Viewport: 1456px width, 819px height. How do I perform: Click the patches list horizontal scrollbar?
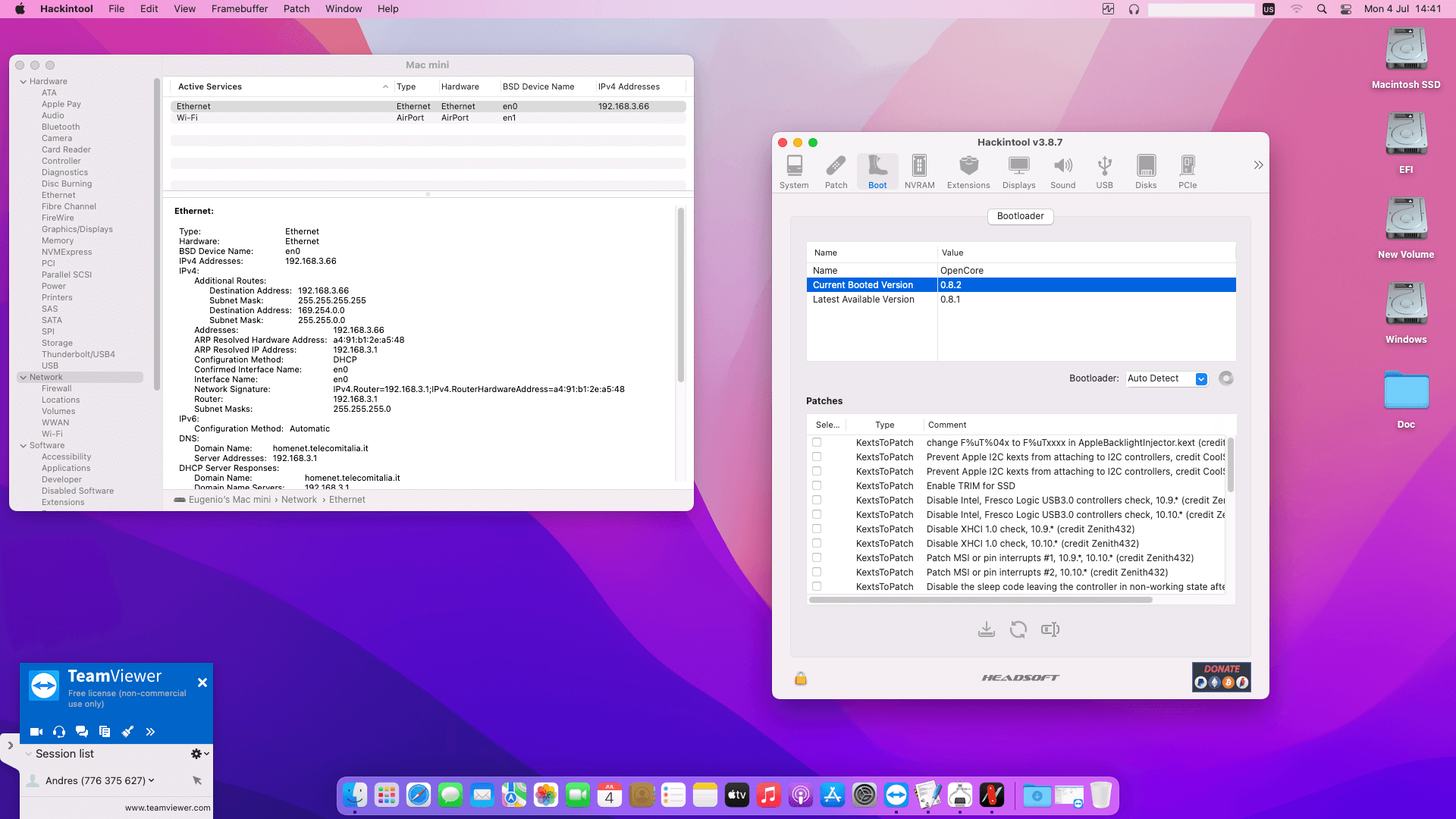pos(981,600)
